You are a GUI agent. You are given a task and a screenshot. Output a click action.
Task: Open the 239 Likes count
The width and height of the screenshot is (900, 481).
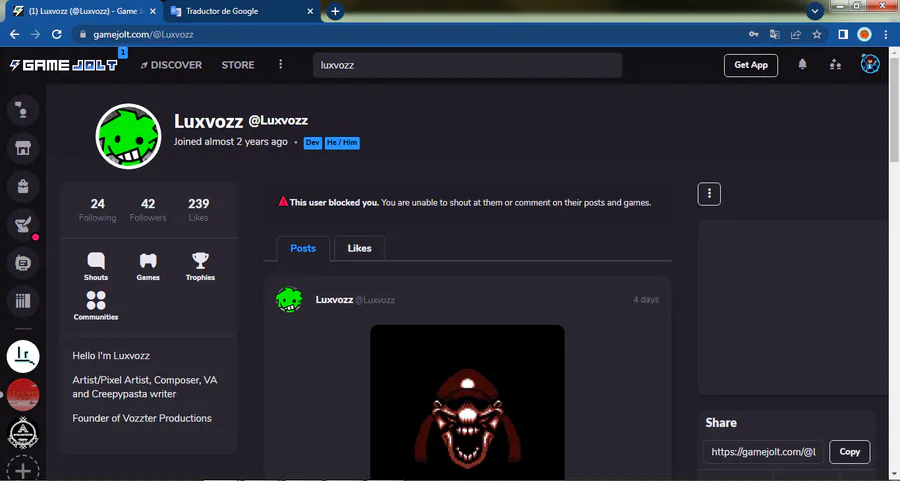point(199,210)
